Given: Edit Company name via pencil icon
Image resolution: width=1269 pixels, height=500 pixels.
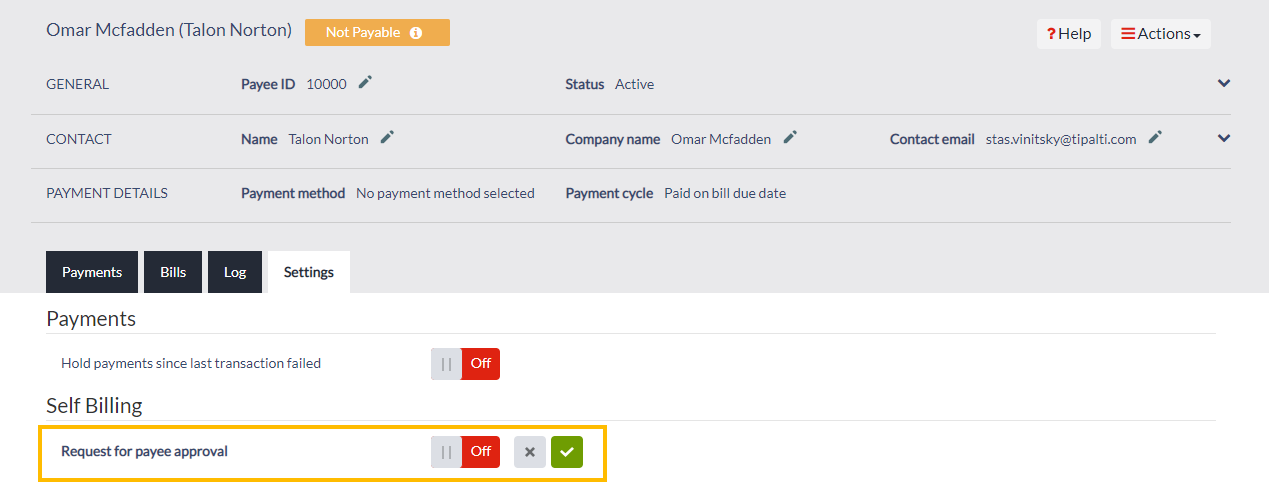Looking at the screenshot, I should 790,138.
